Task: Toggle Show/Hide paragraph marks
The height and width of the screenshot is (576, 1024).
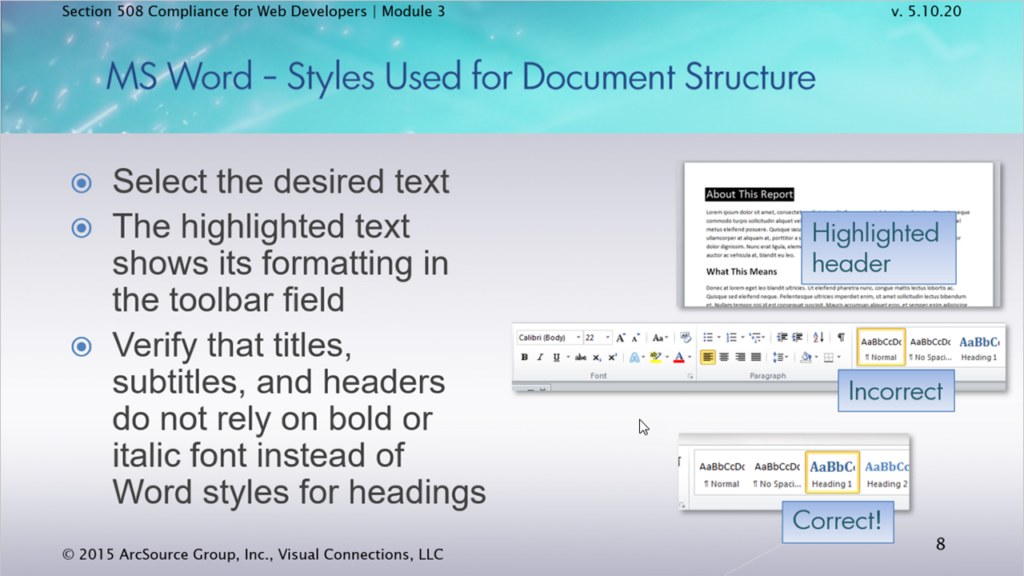Action: (840, 338)
